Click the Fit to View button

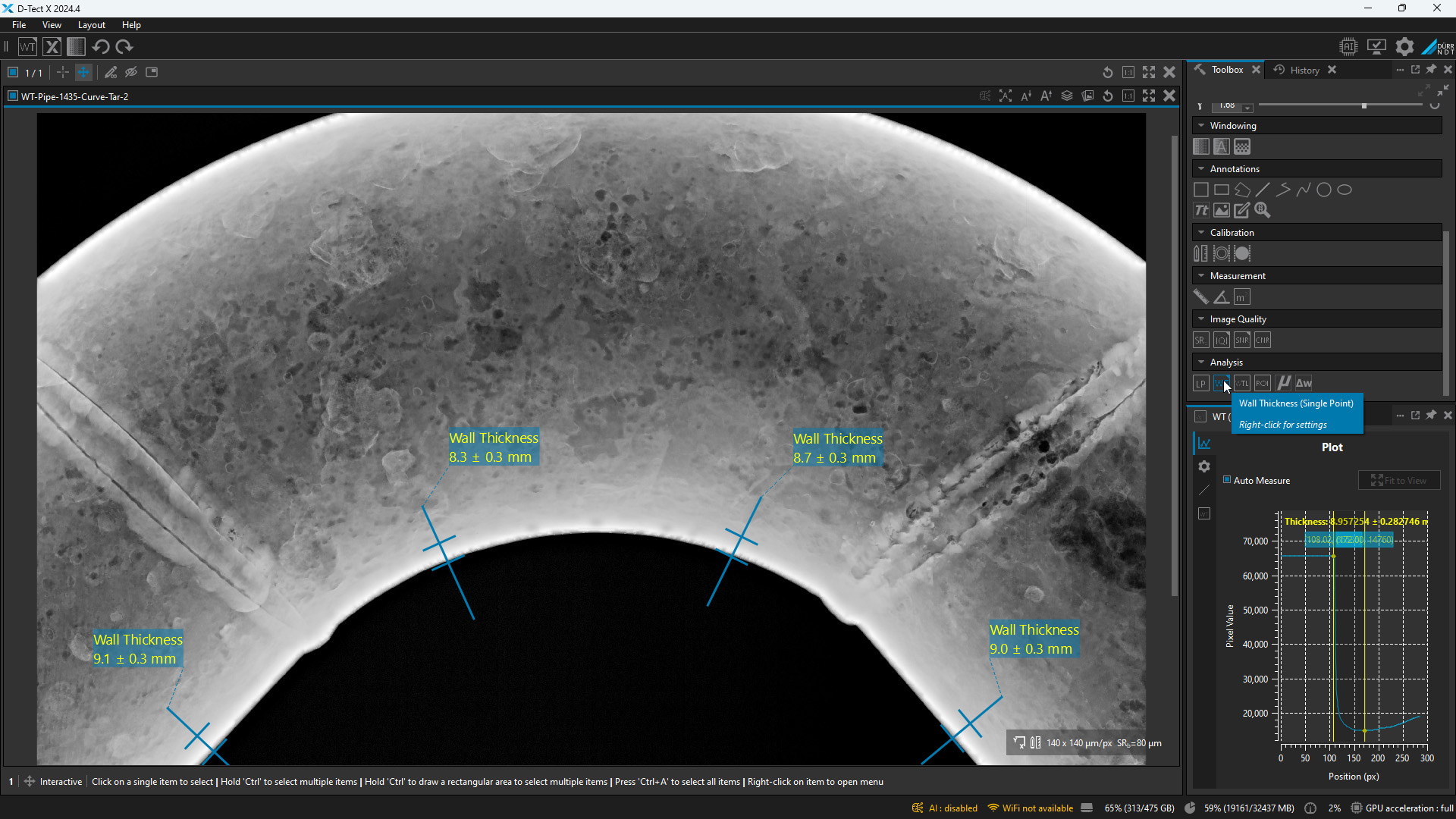(1398, 481)
